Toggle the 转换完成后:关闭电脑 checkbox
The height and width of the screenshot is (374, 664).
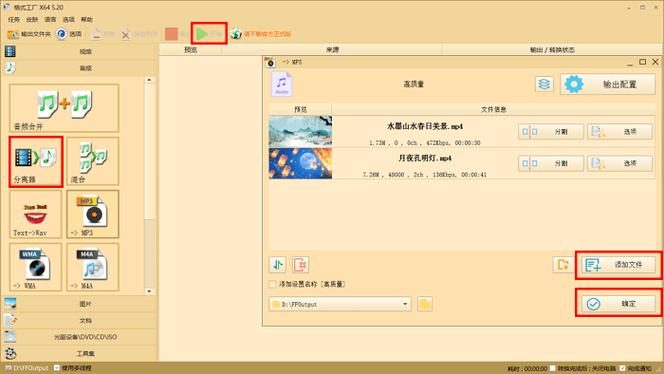pyautogui.click(x=553, y=368)
